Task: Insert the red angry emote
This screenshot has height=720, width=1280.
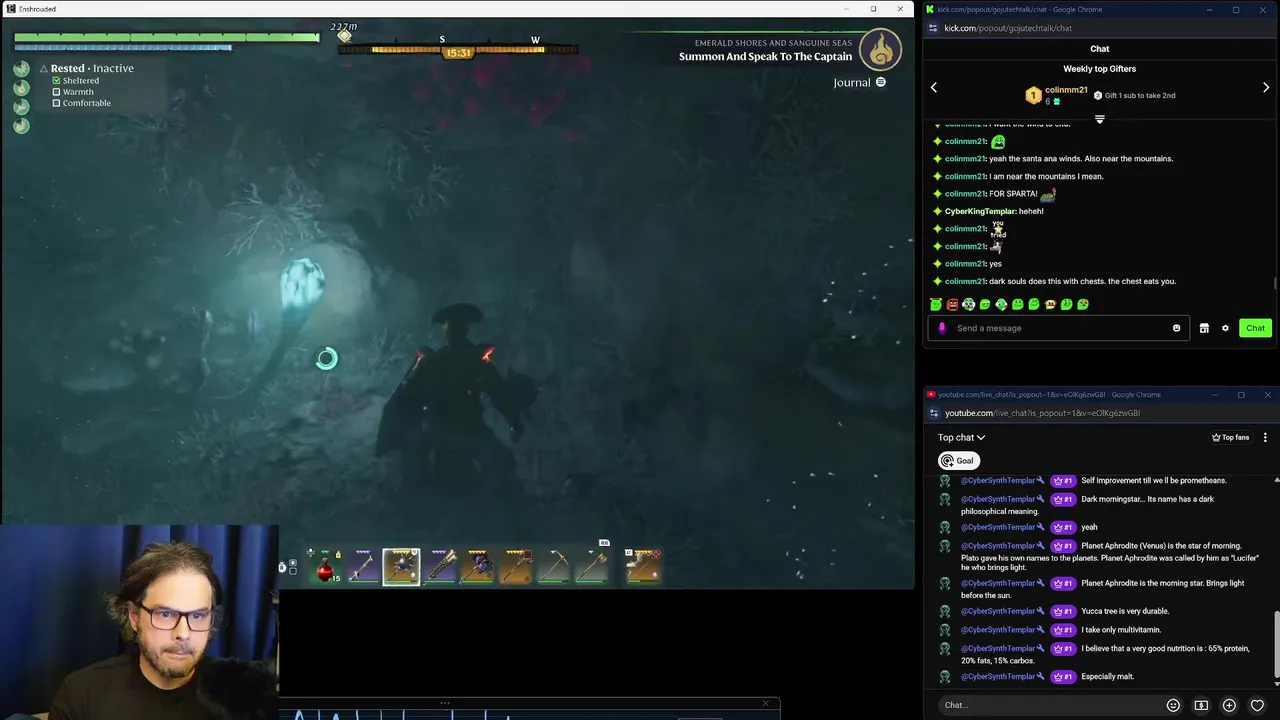Action: point(952,304)
